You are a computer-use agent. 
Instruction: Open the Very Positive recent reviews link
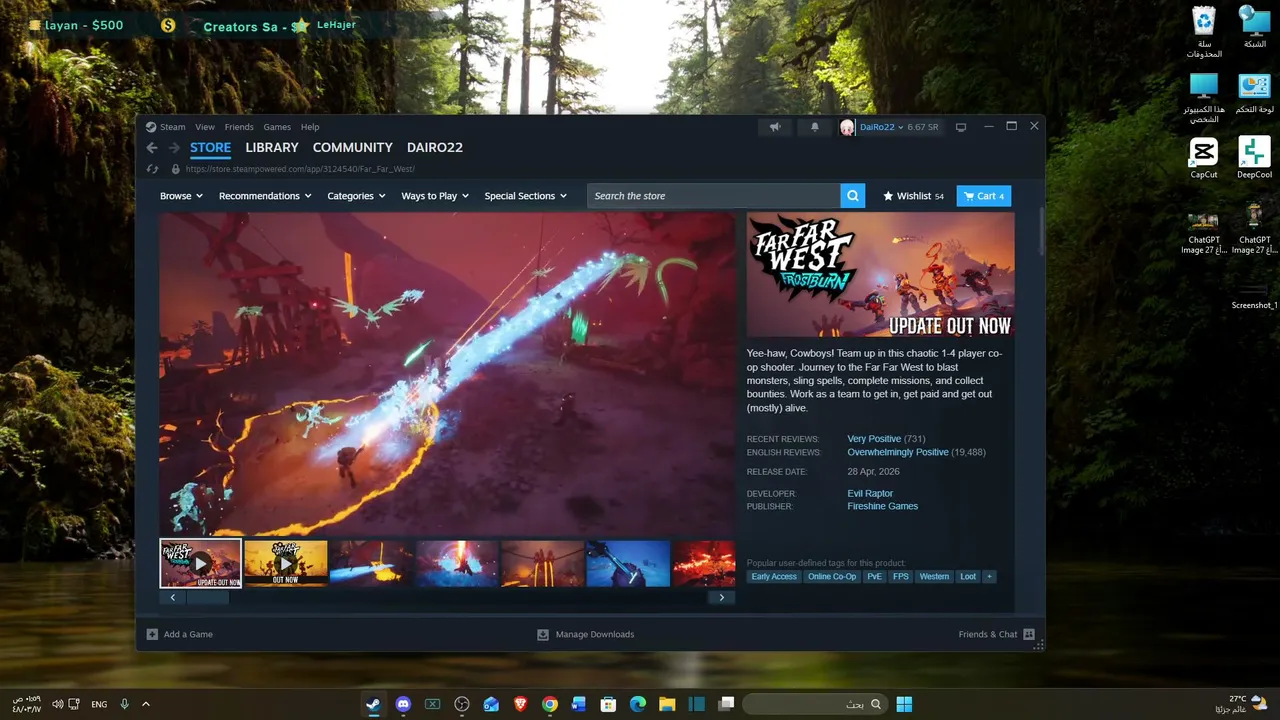click(874, 439)
